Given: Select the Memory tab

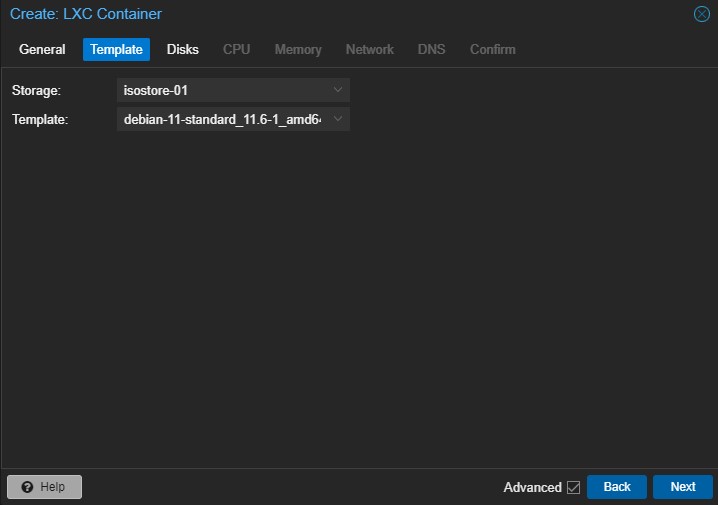Looking at the screenshot, I should tap(298, 49).
